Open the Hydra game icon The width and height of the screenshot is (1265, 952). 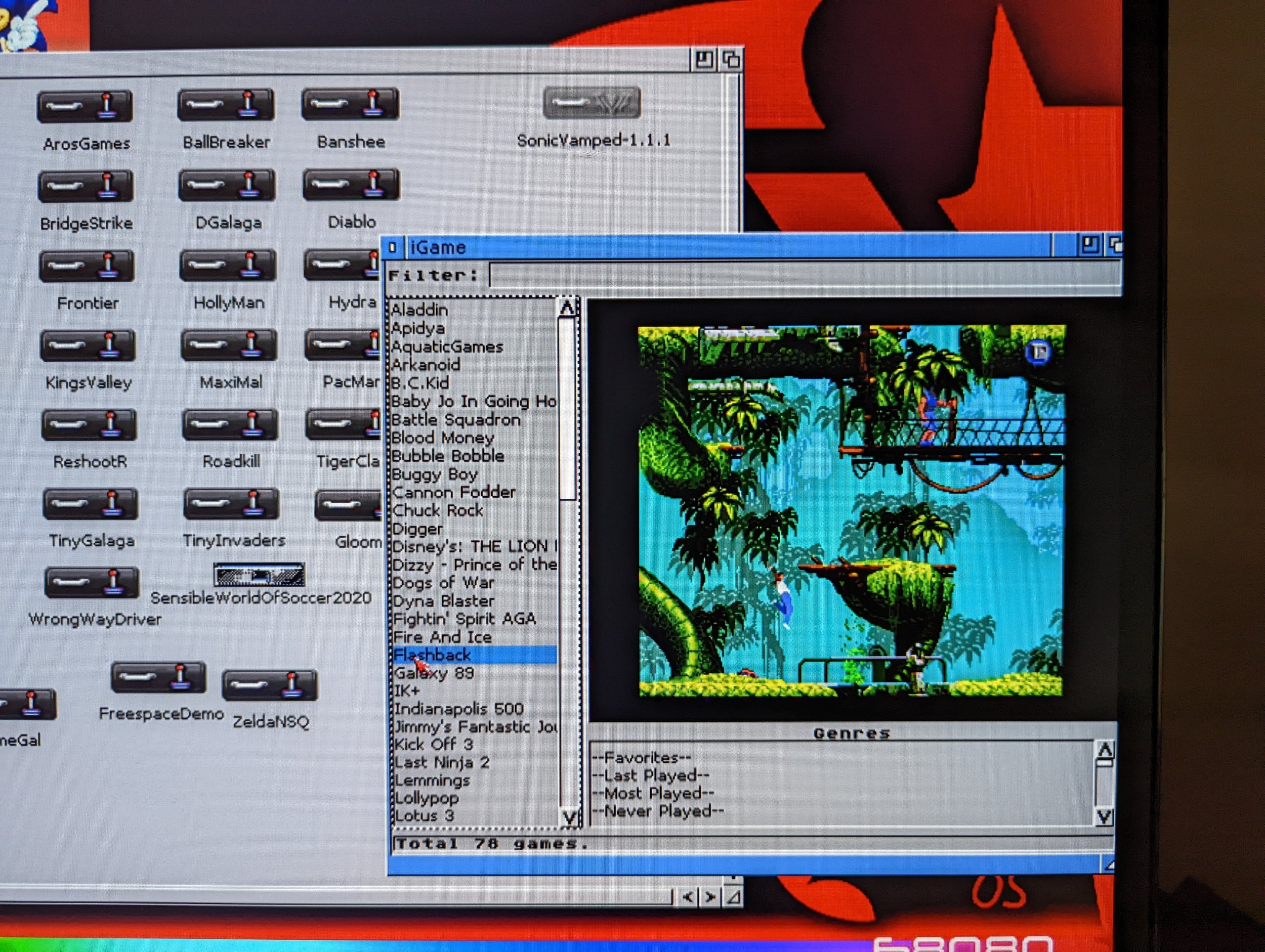342,265
